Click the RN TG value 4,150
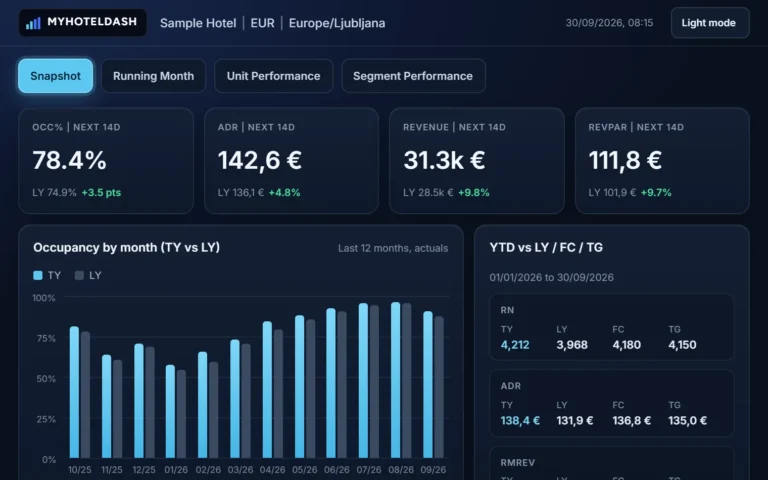Image resolution: width=768 pixels, height=480 pixels. tap(682, 345)
